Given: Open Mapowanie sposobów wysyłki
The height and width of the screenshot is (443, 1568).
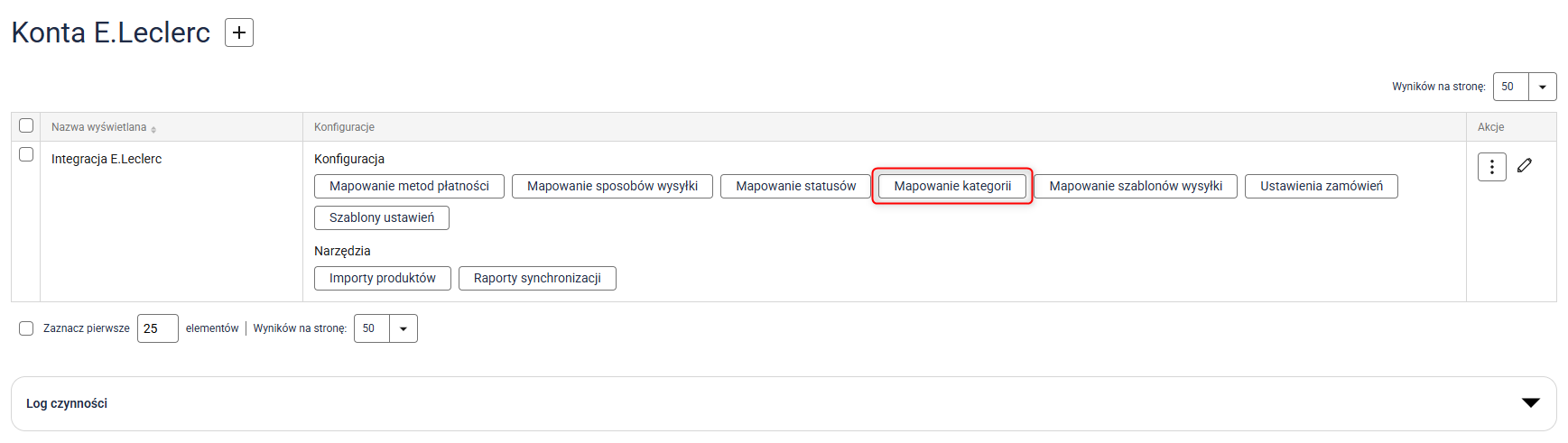Looking at the screenshot, I should (612, 186).
